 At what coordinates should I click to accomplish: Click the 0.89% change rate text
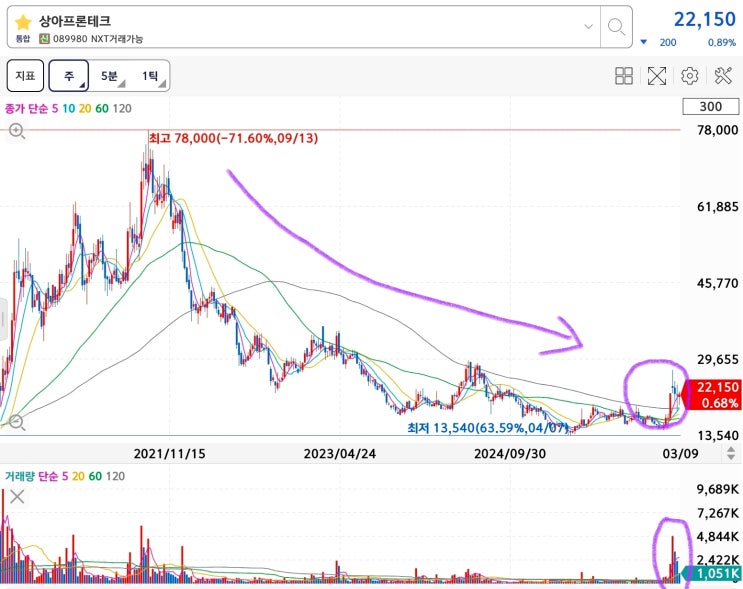722,43
